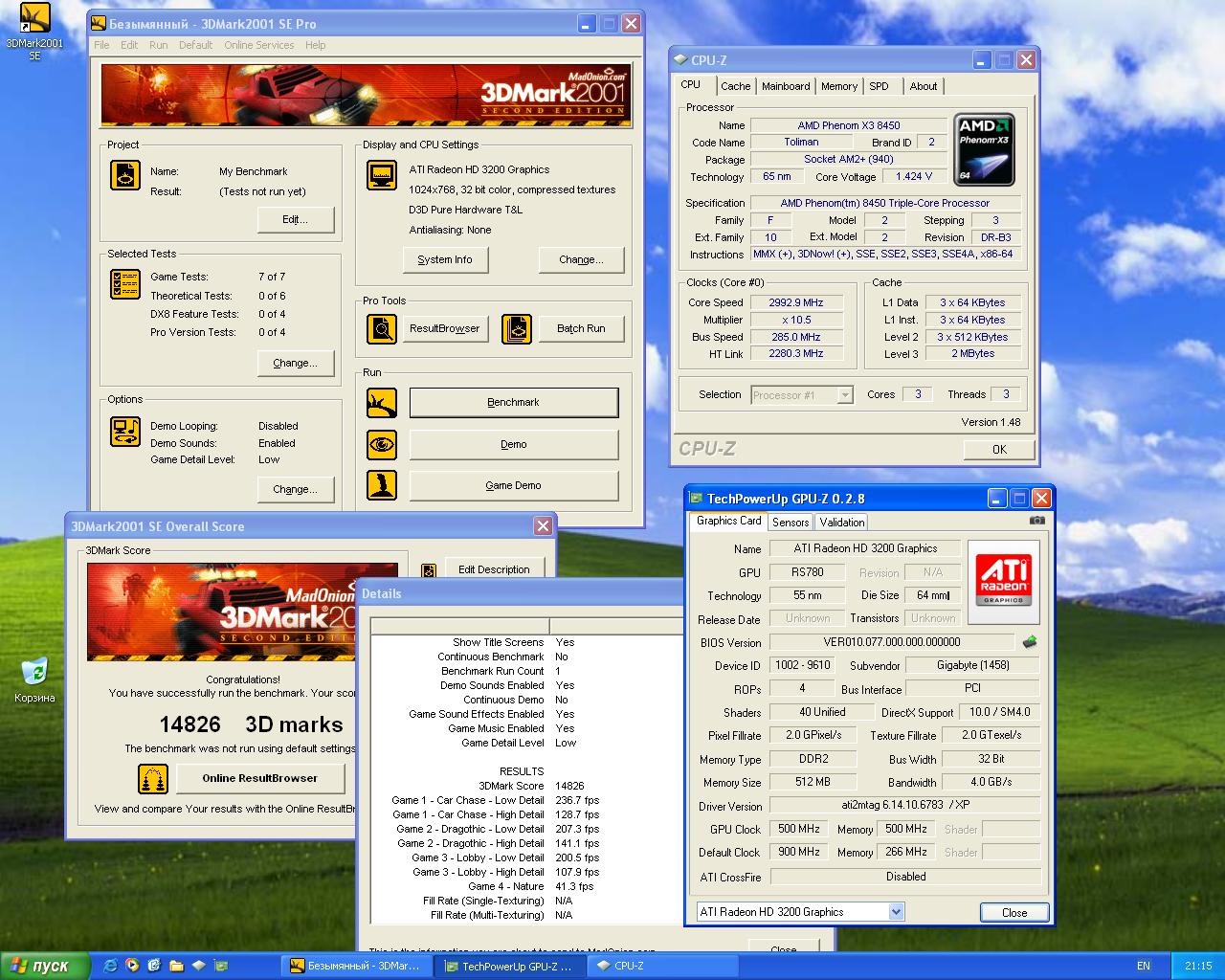This screenshot has width=1225, height=980.
Task: Click the Game 4 - Nature result row
Action: pos(524,886)
